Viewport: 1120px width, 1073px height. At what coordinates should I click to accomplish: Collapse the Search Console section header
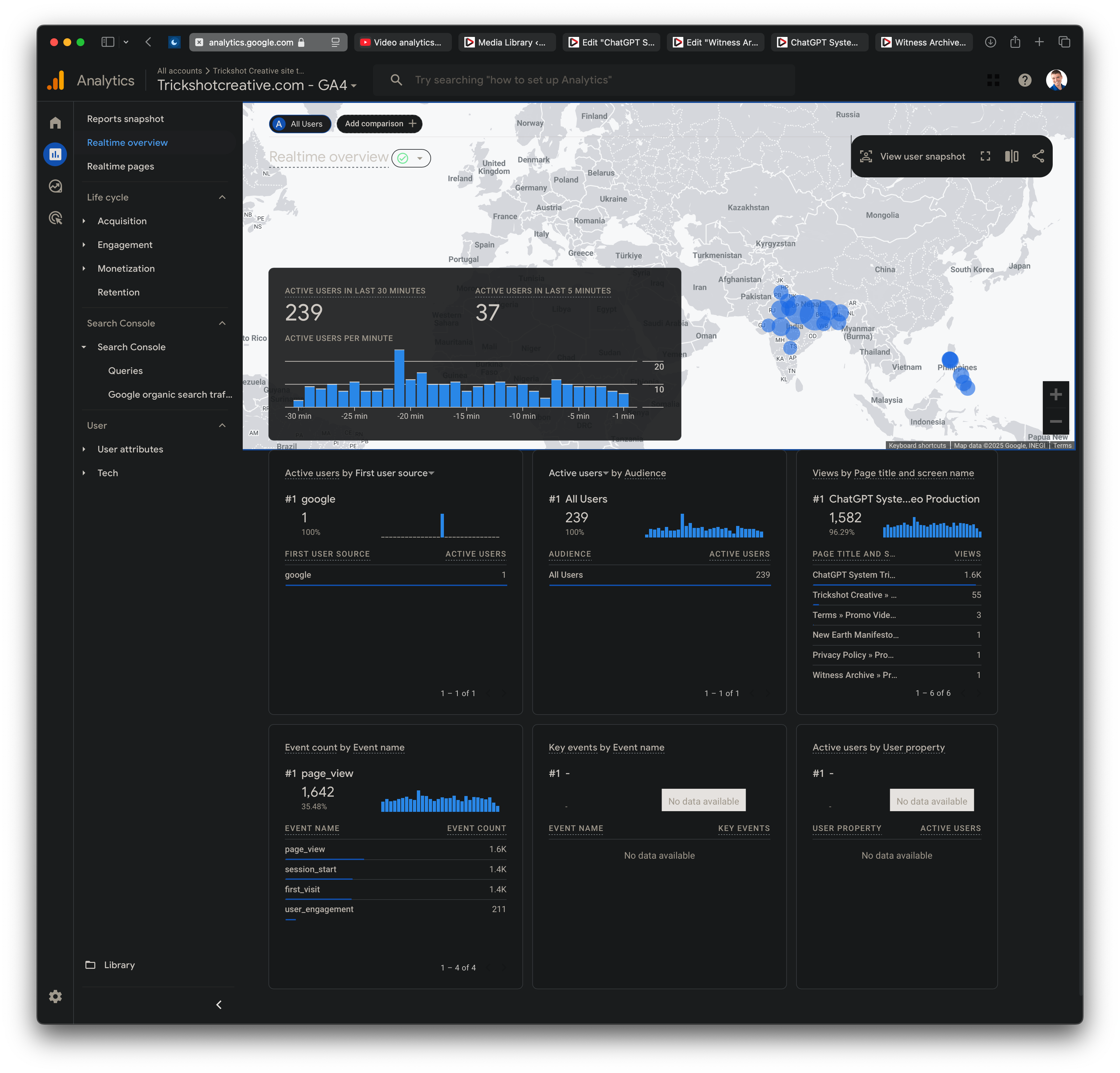pos(222,323)
